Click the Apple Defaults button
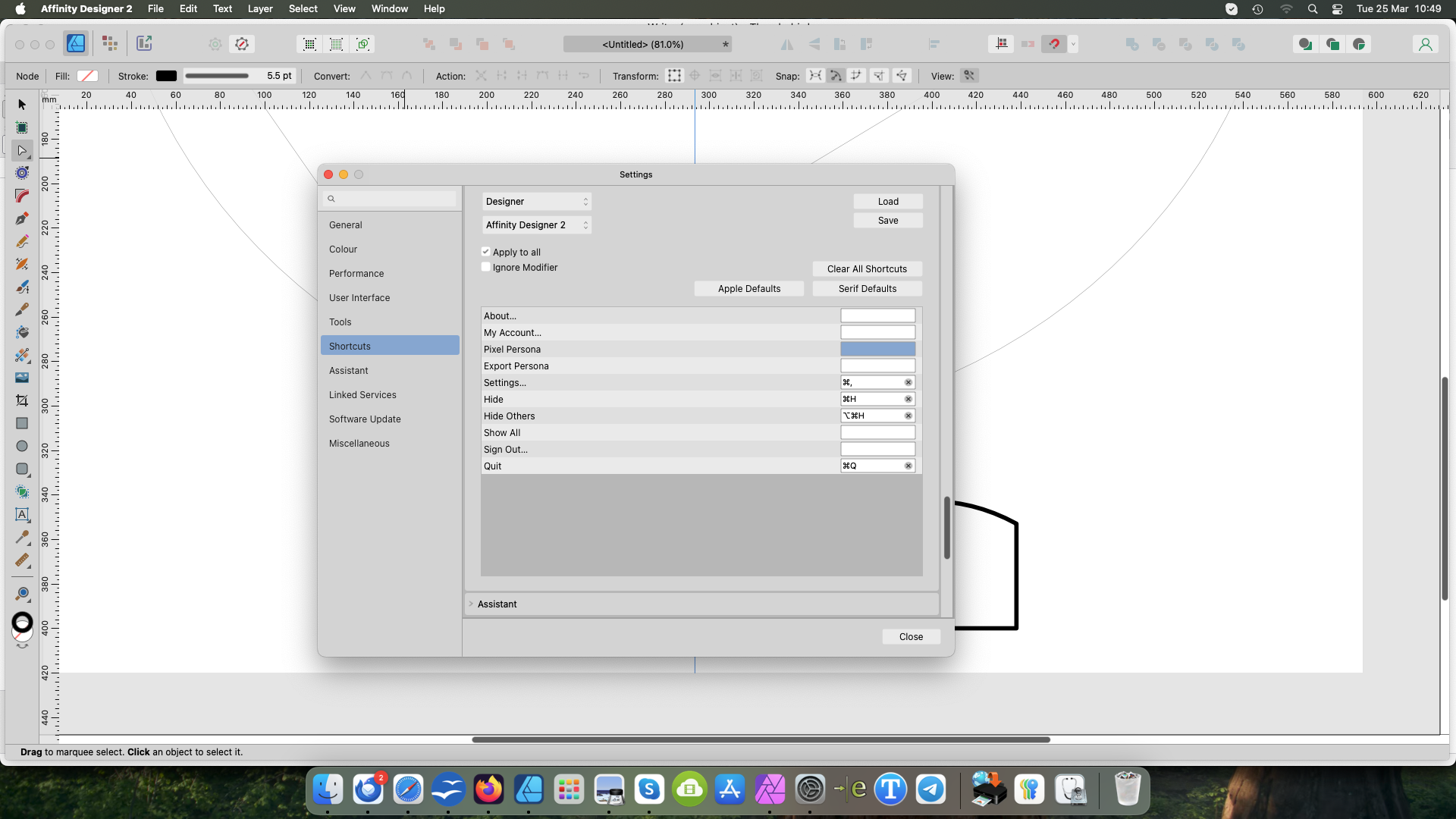 point(749,289)
